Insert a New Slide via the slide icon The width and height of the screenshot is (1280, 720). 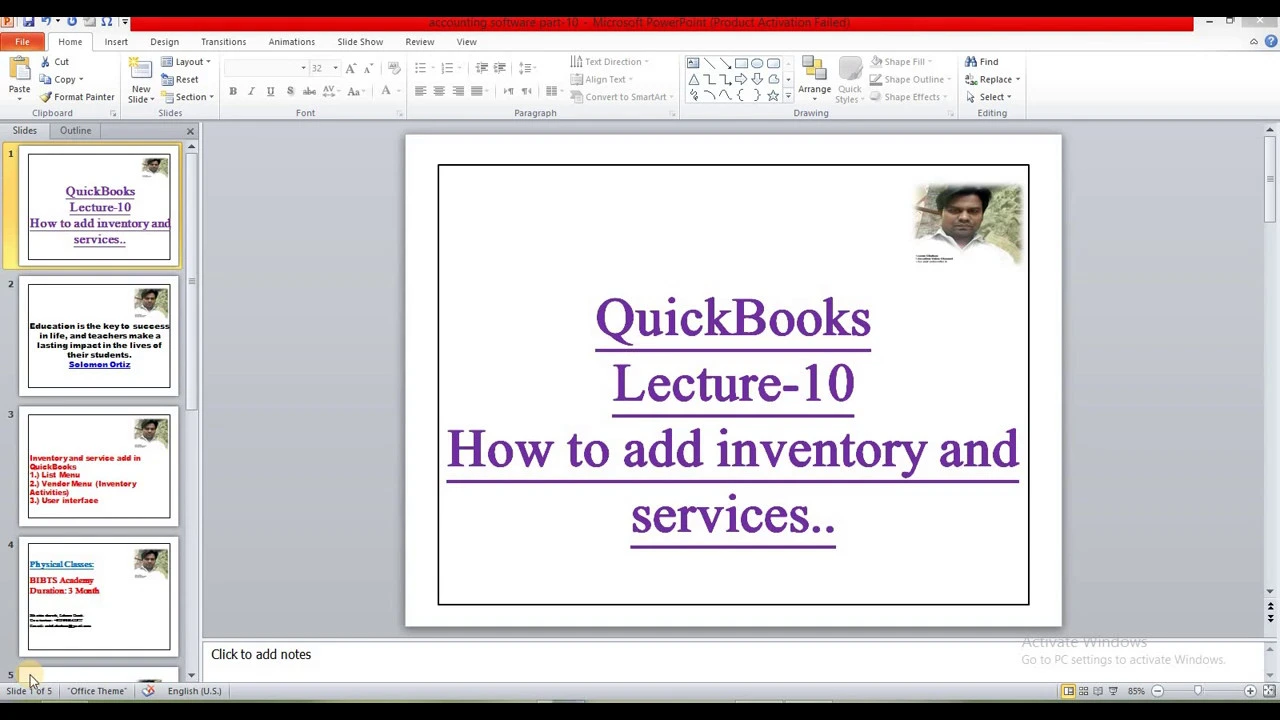pos(141,70)
